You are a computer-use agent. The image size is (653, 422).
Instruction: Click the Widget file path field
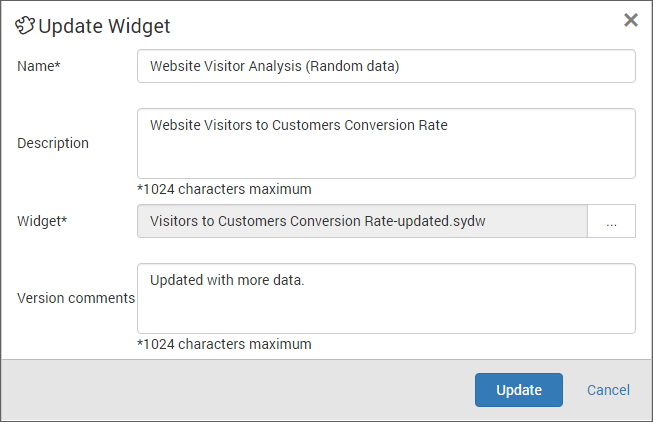coord(362,221)
